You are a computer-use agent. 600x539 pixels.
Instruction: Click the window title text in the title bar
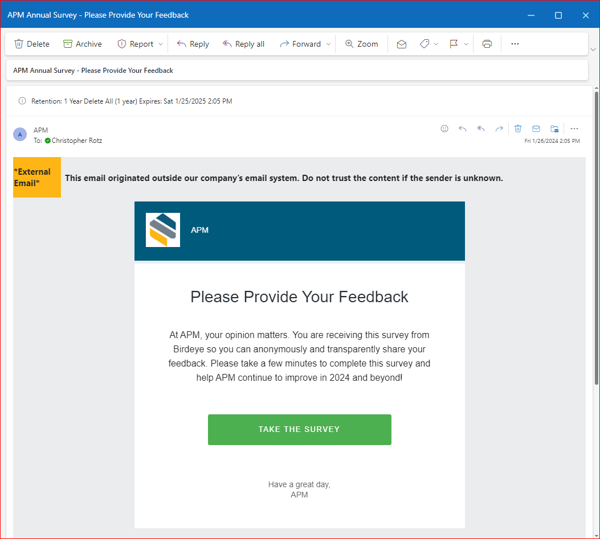click(x=98, y=15)
